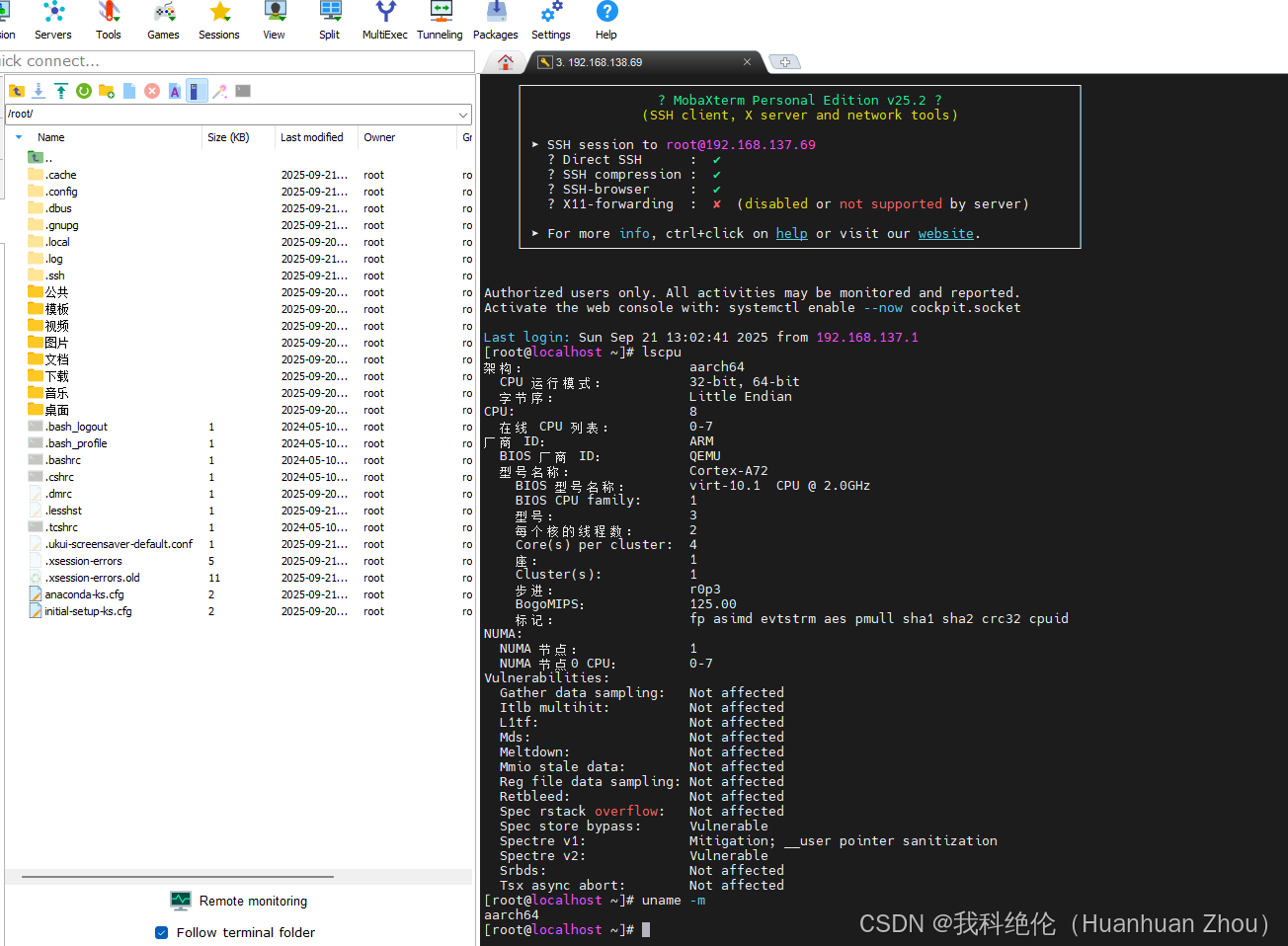The height and width of the screenshot is (946, 1288).
Task: Refresh the SFTP folder listing
Action: 84,91
